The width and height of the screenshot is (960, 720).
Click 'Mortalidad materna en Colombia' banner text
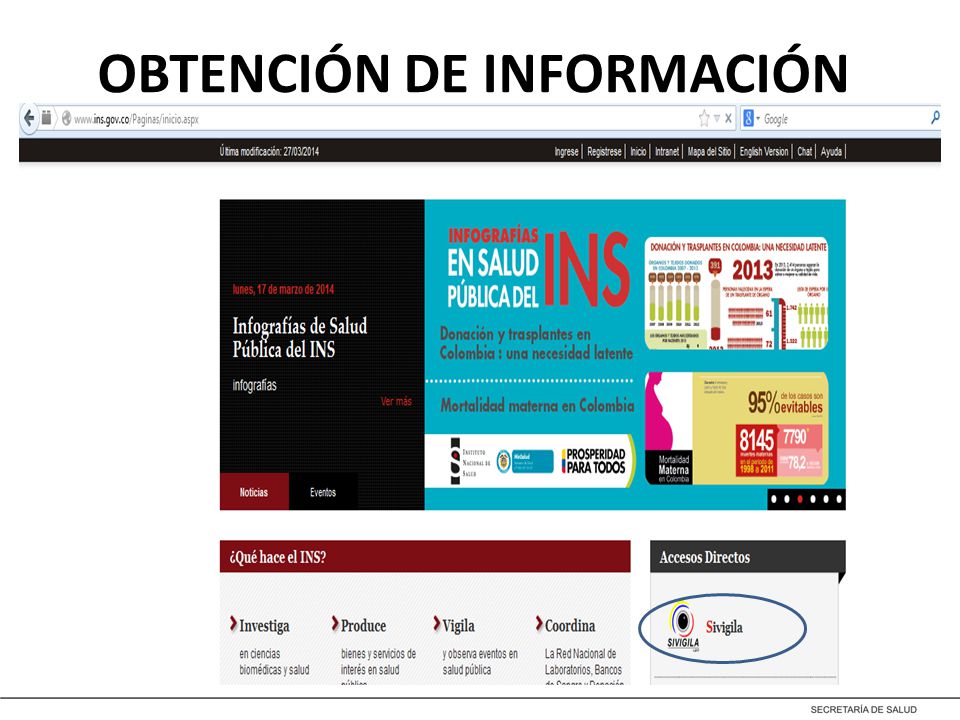click(x=537, y=405)
